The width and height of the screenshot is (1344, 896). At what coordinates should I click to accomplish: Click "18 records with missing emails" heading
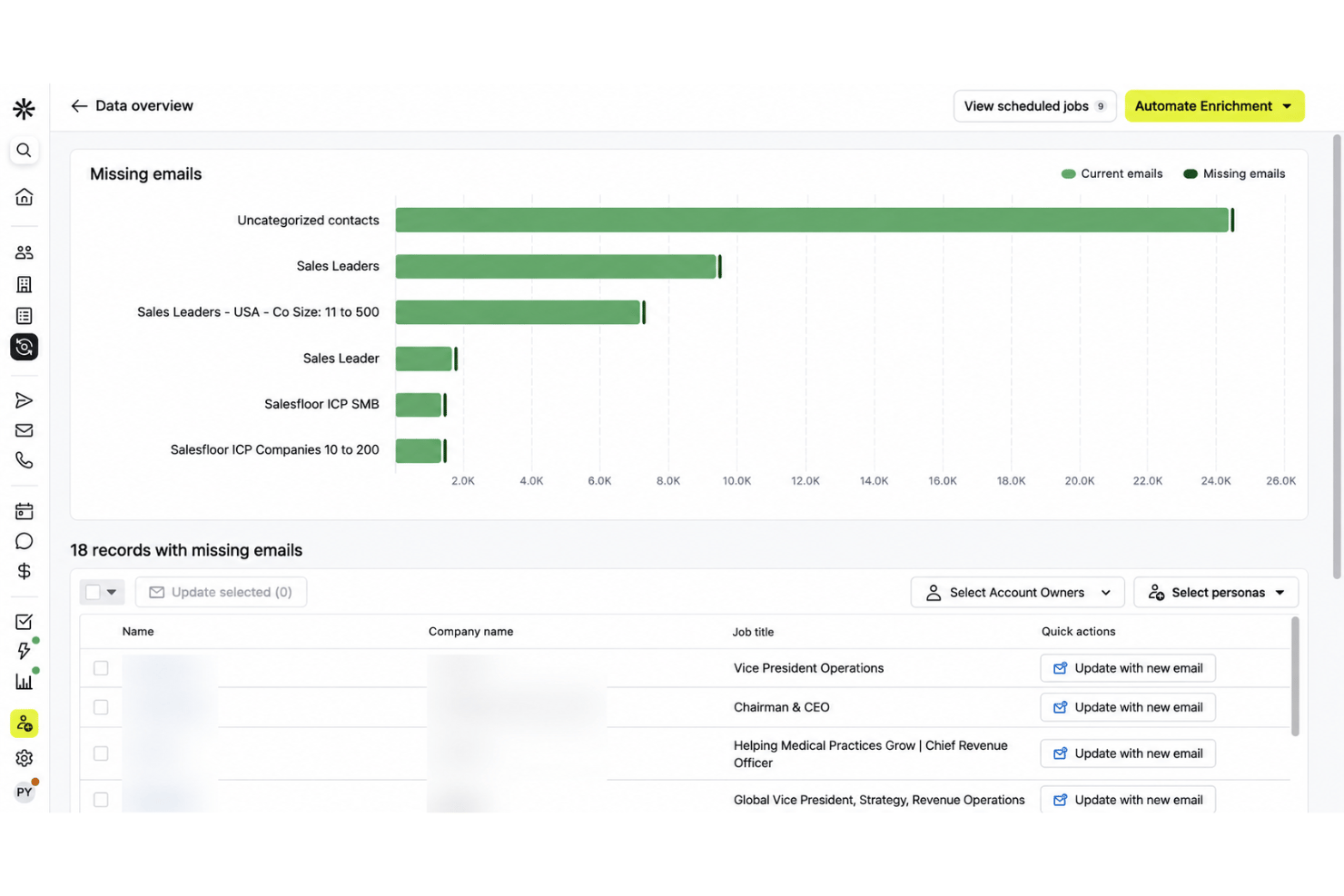186,550
